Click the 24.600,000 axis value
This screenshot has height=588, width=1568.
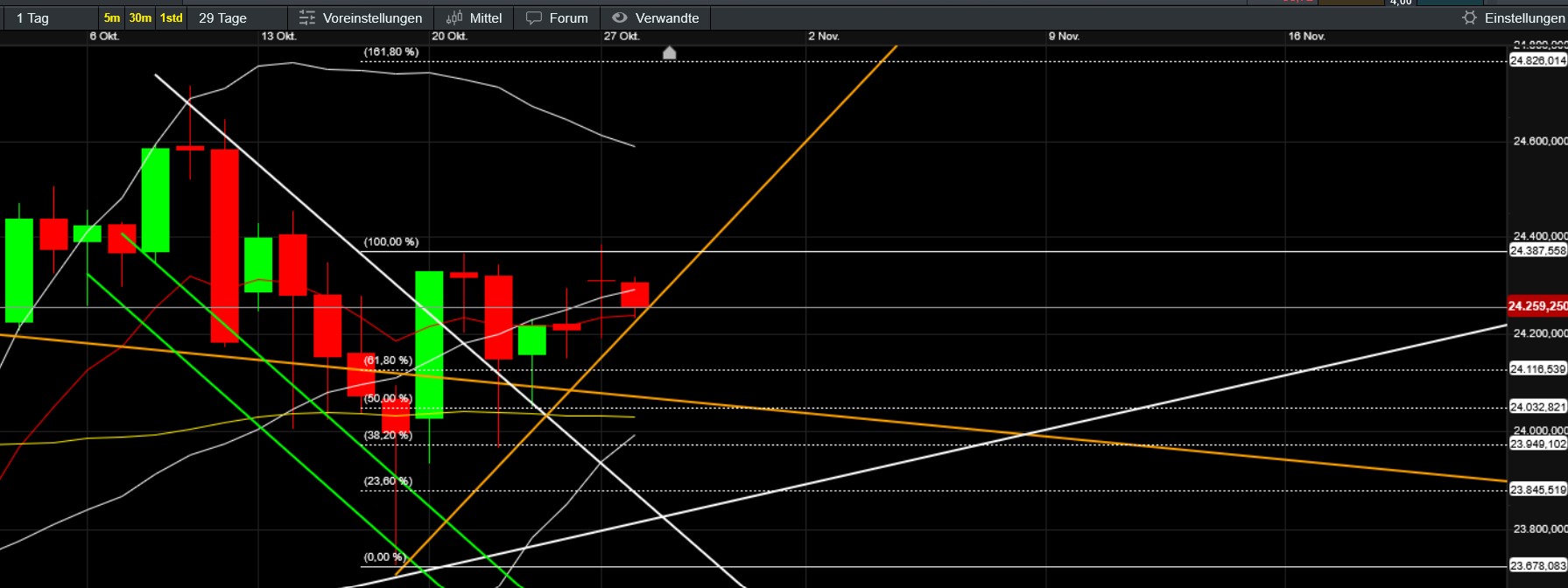[1540, 141]
